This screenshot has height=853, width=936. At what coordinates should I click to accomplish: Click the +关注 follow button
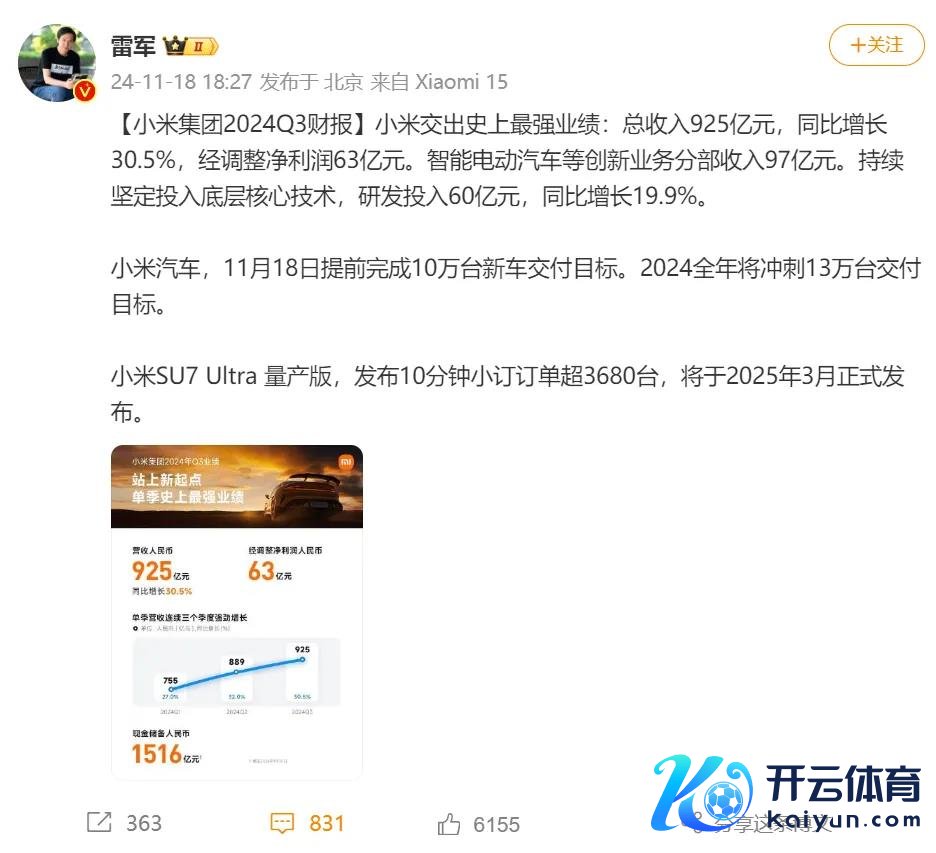tap(876, 45)
